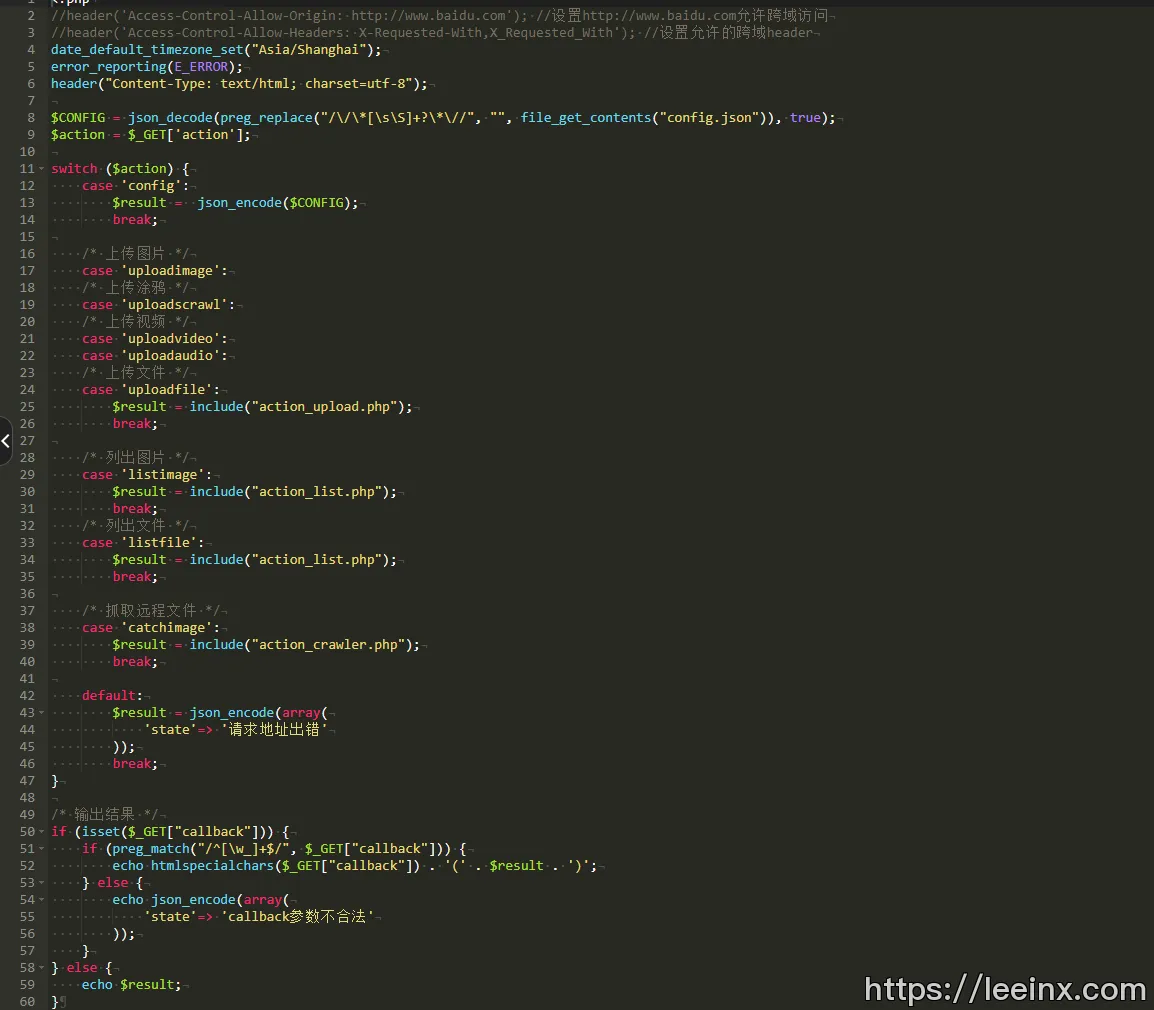
Task: Click the E_ERROR constant on line 5
Action: click(x=201, y=67)
